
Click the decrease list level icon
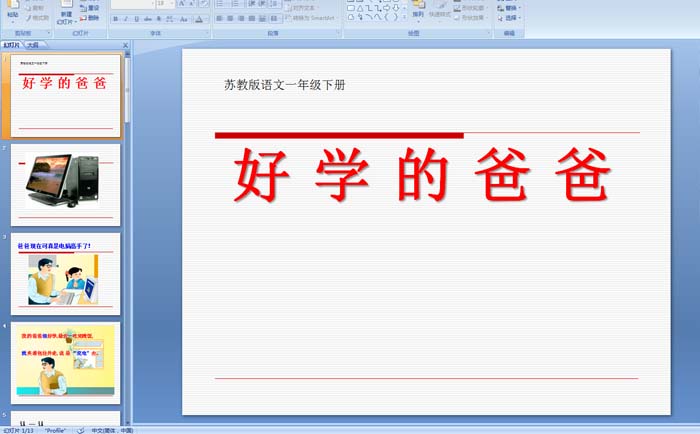[252, 4]
